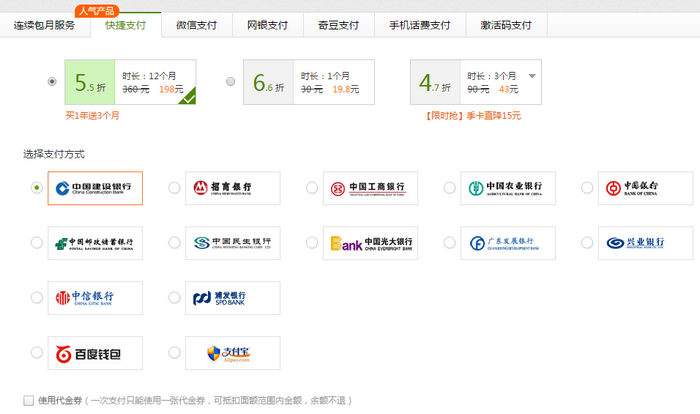Expand the 3个月 duration dropdown arrow
This screenshot has width=700, height=414.
[532, 76]
